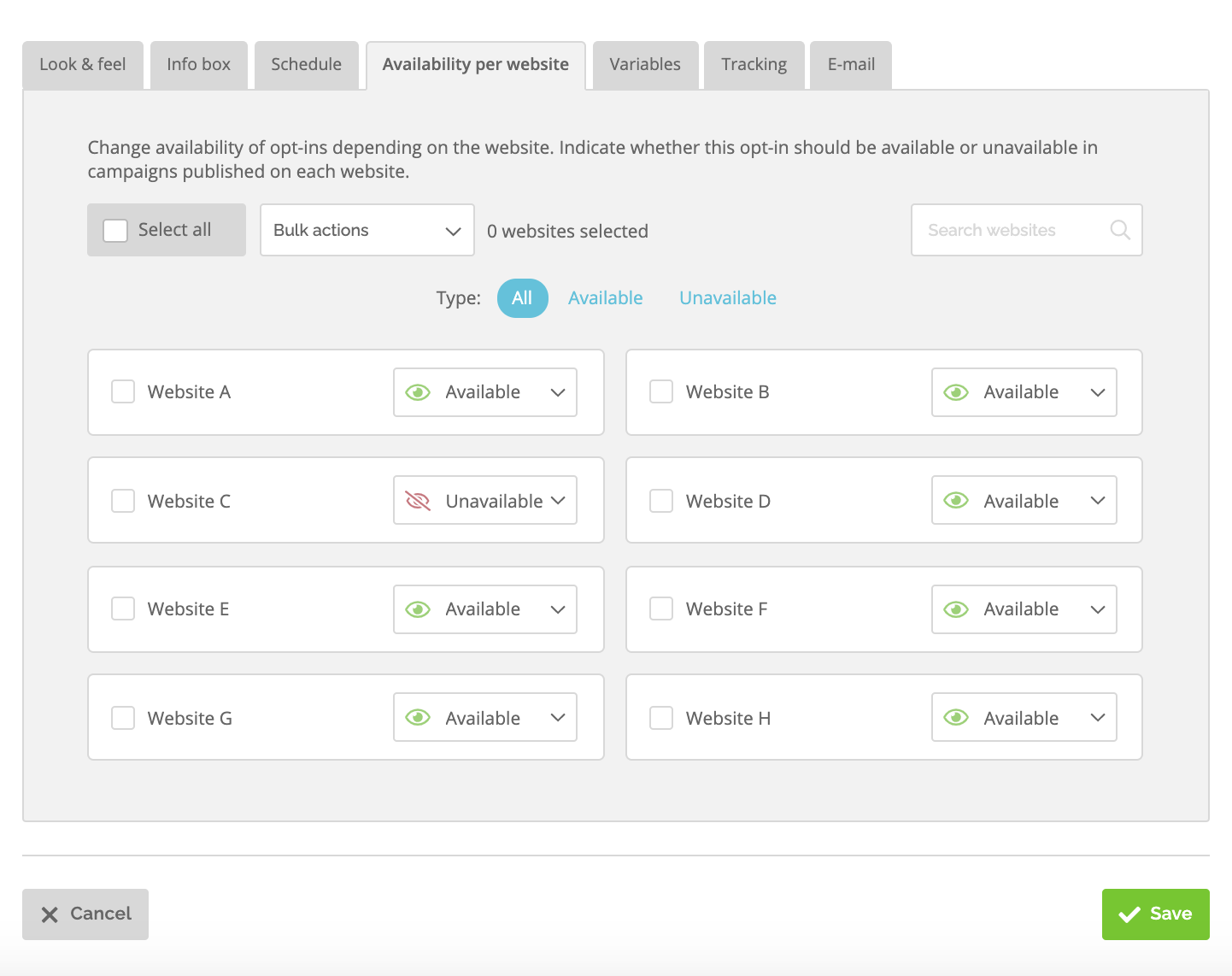Save the availability settings

tap(1156, 914)
